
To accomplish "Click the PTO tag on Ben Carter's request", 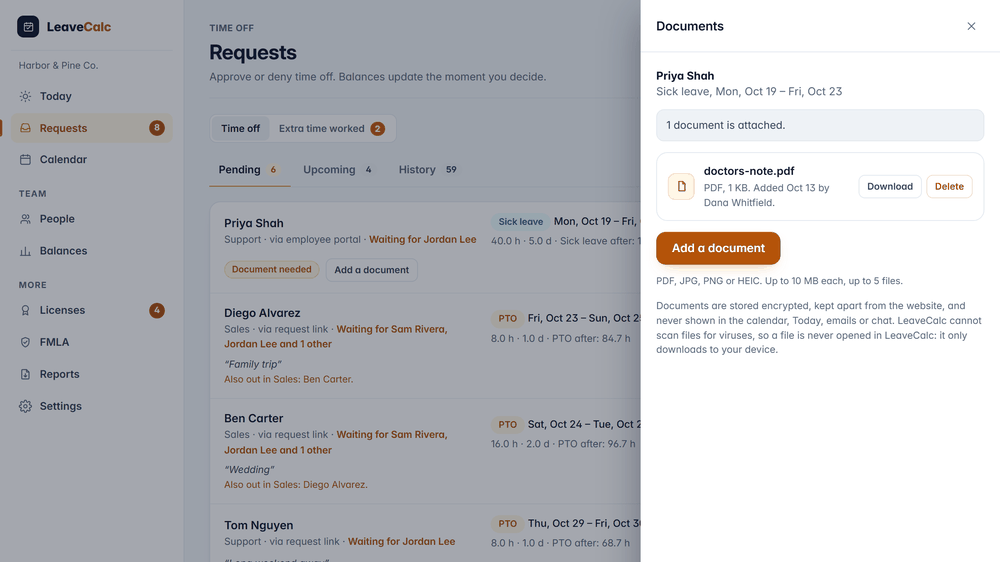I will [508, 424].
